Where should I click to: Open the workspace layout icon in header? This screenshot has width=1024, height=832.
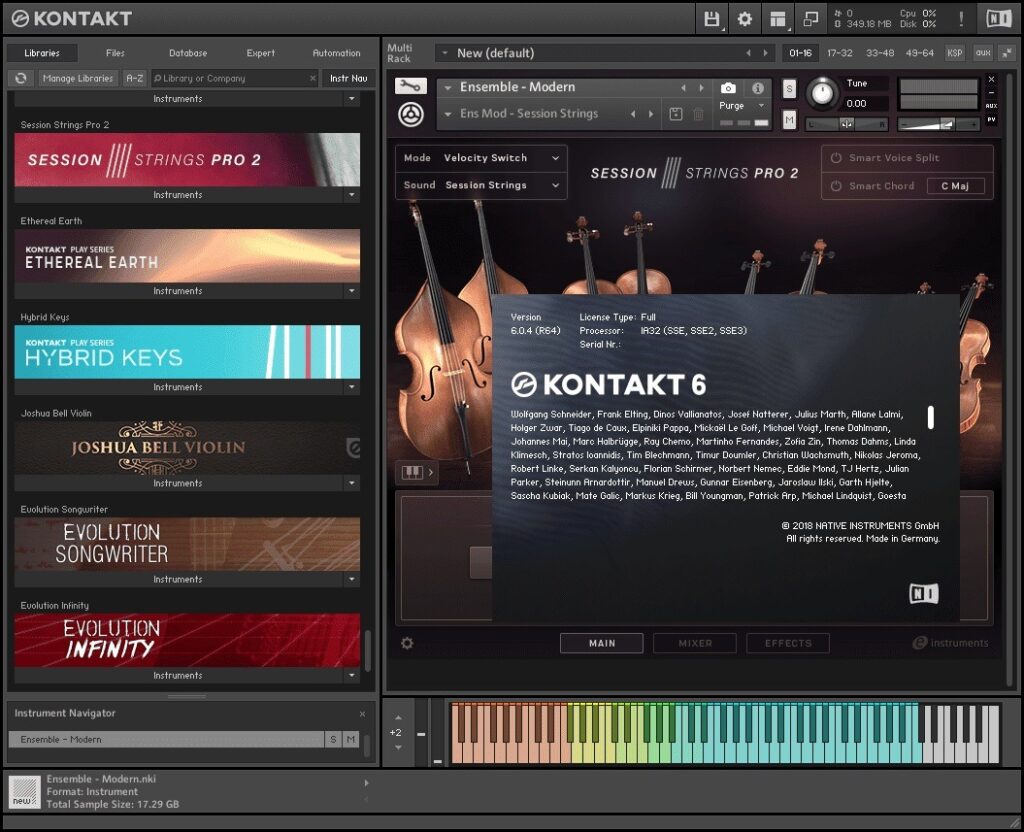pyautogui.click(x=777, y=19)
